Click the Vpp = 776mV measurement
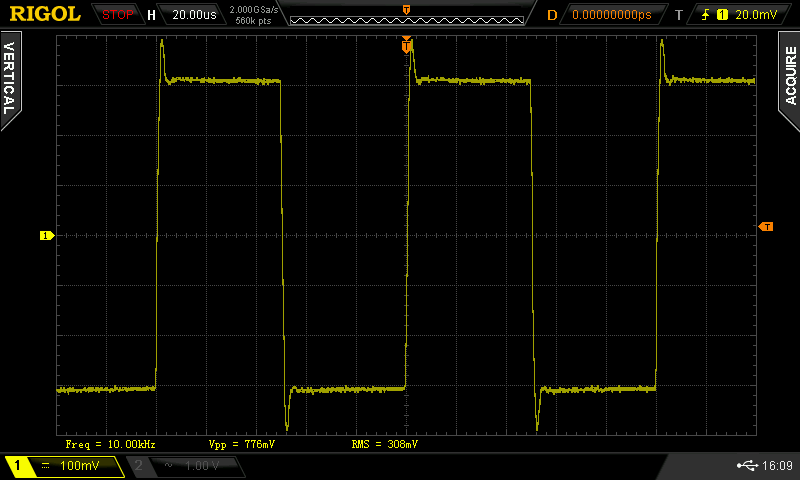This screenshot has height=480, width=800. pos(241,444)
